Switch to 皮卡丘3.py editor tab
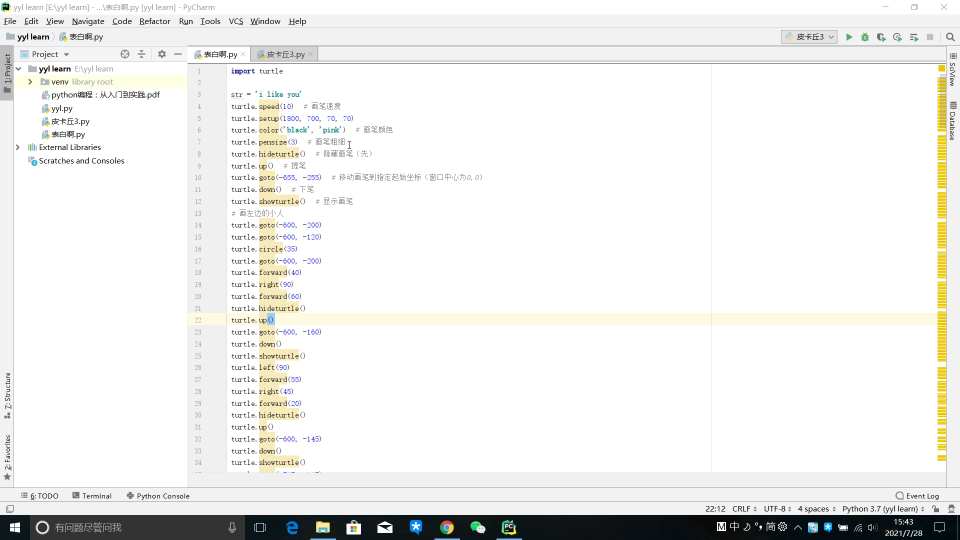This screenshot has height=540, width=960. 285,54
